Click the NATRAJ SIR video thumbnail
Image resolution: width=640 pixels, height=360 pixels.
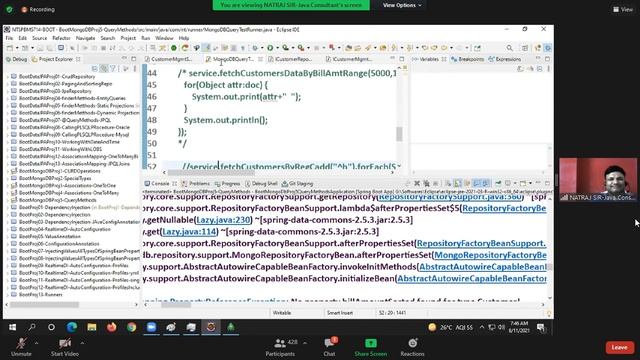tap(598, 180)
